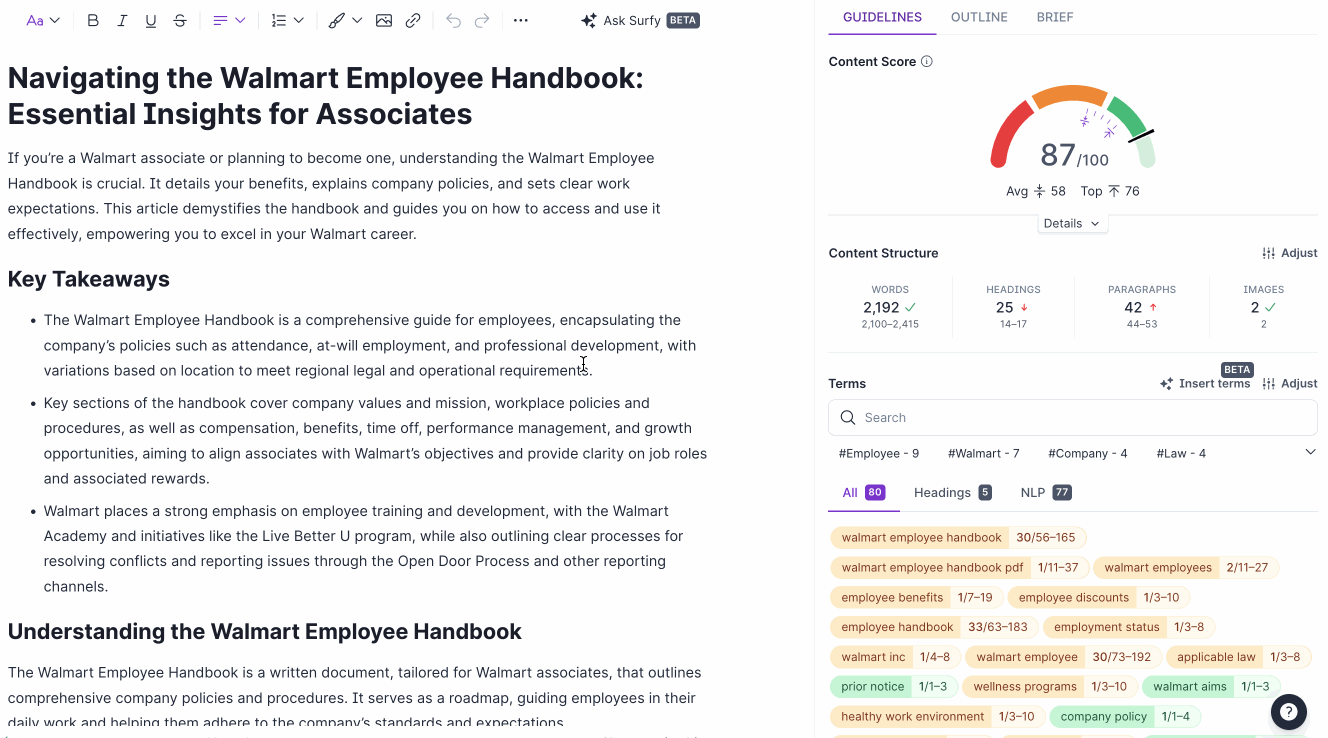
Task: Apply underline formatting
Action: tap(151, 20)
